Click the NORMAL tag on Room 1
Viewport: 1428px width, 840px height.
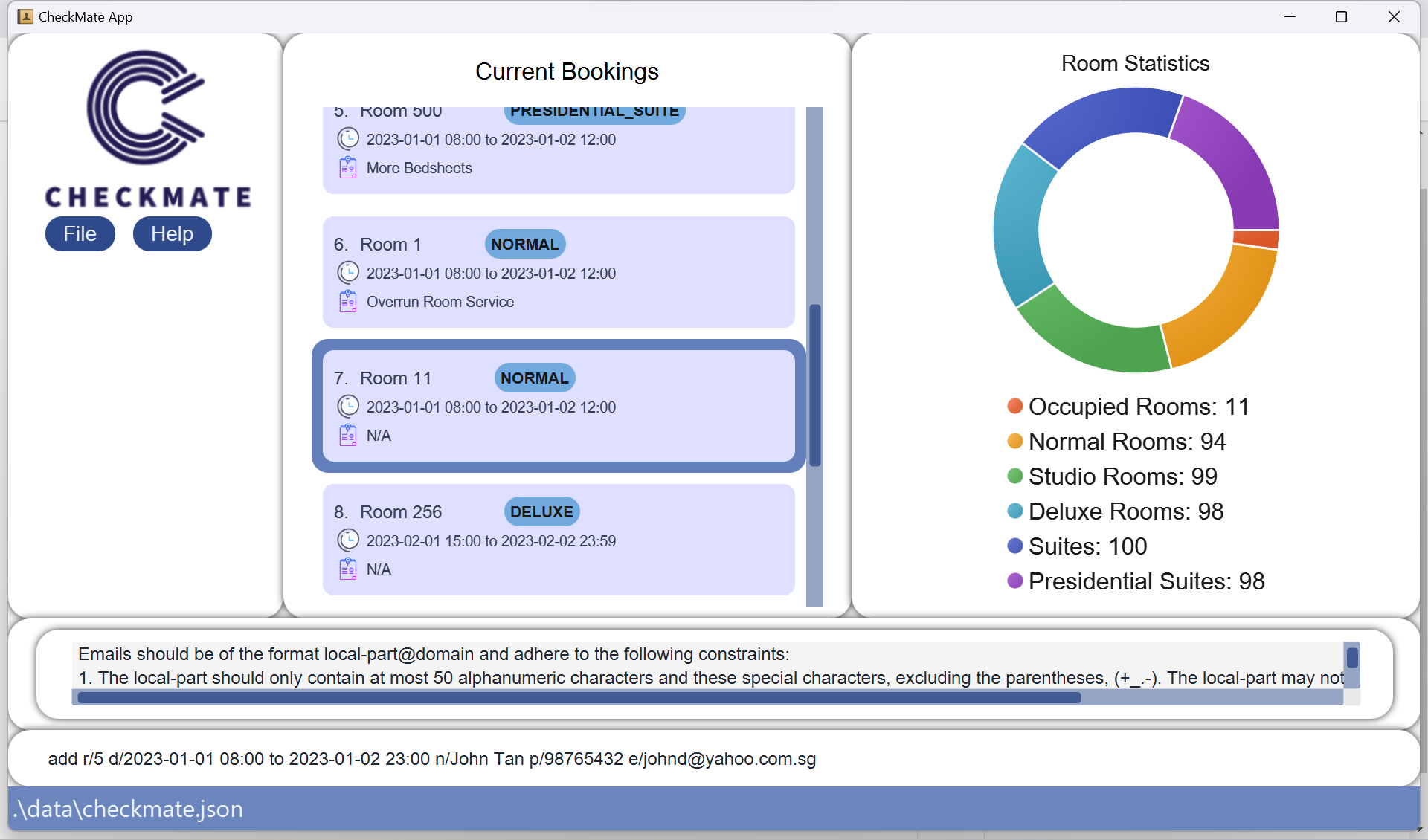coord(525,245)
